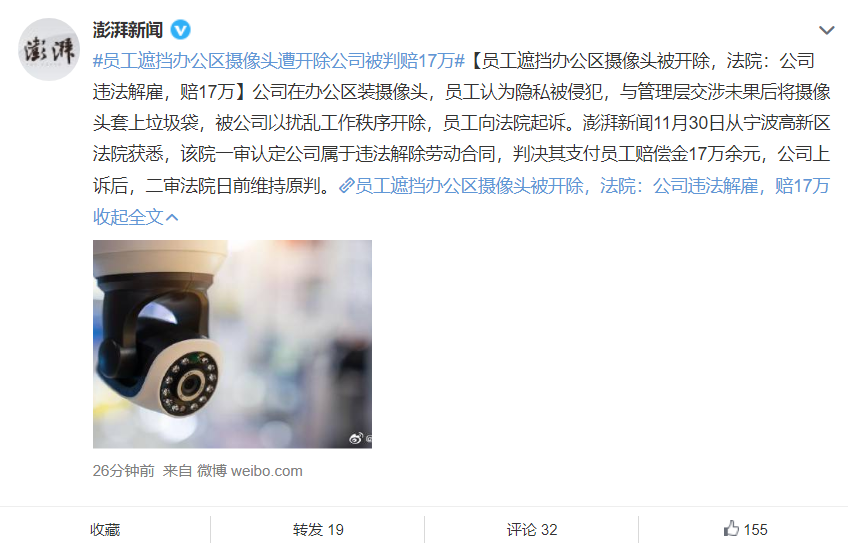Click the 微博 weibo.com source link
The width and height of the screenshot is (848, 552).
[x=249, y=471]
